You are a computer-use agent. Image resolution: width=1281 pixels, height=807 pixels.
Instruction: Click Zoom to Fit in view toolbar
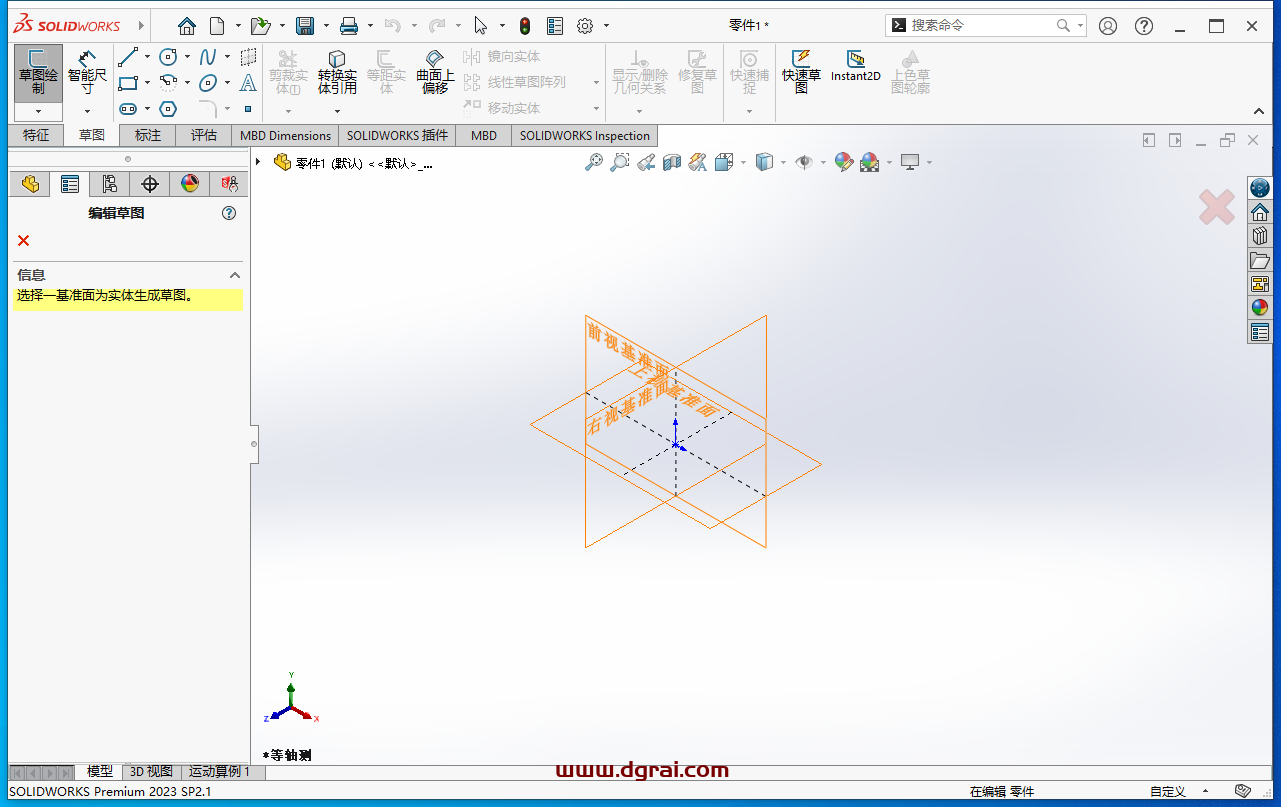point(594,162)
